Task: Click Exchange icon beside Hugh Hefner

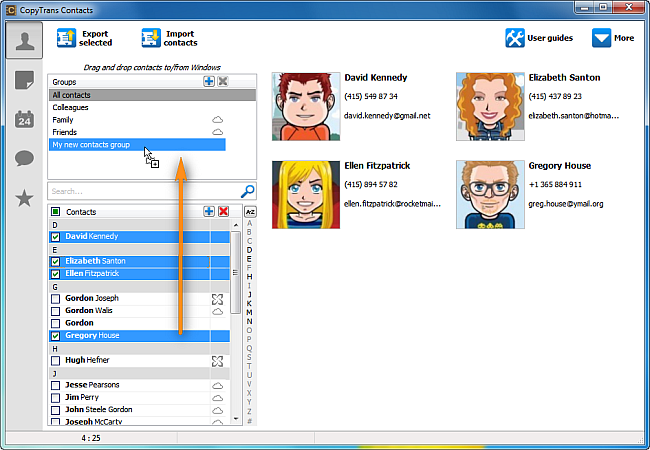Action: click(x=217, y=361)
